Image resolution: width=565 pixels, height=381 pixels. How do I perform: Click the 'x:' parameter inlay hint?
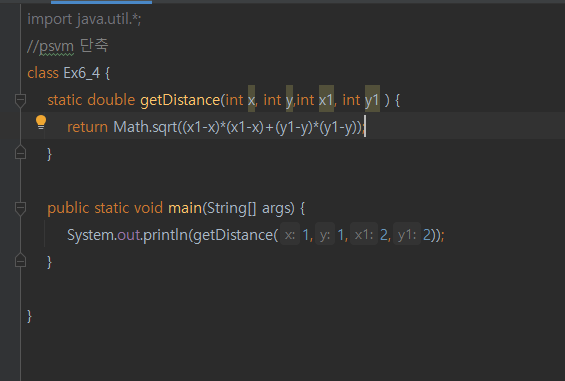(290, 235)
